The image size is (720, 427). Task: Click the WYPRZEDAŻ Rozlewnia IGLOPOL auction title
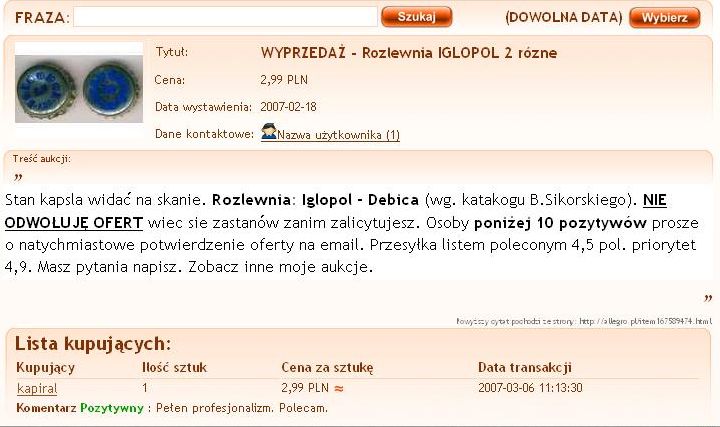pyautogui.click(x=408, y=52)
